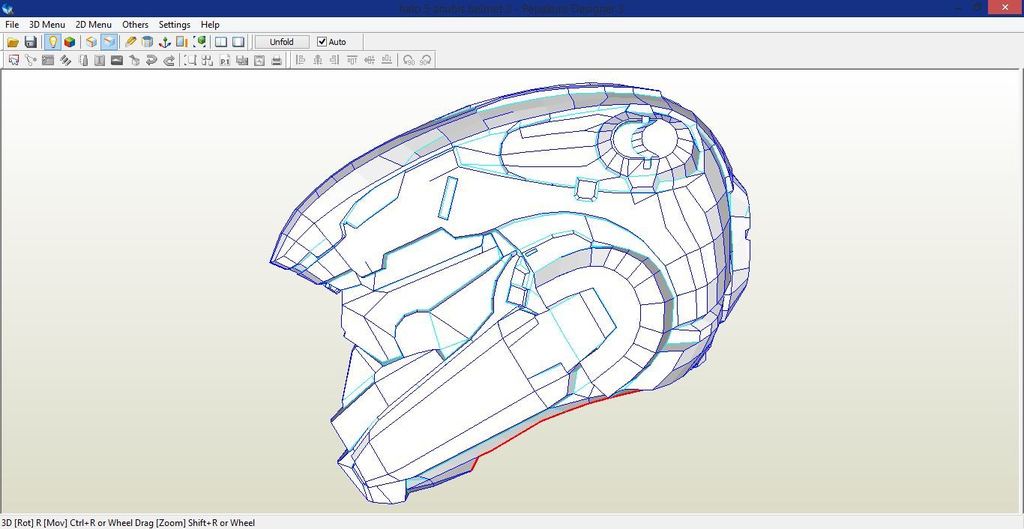Click the Redo curved arrow icon

168,61
